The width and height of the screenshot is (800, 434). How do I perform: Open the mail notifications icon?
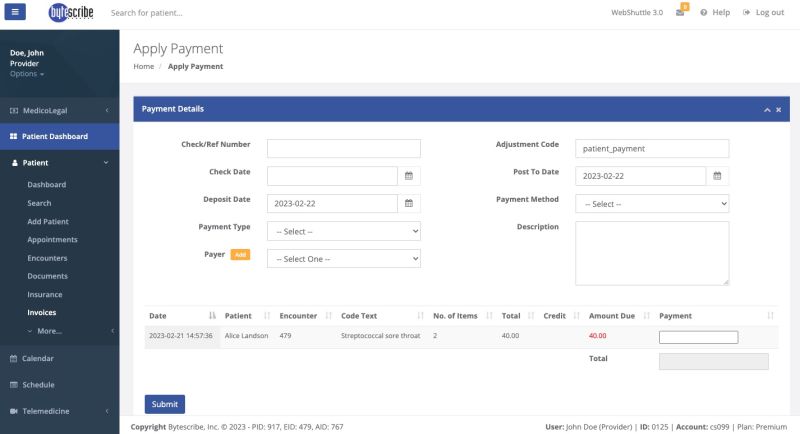click(680, 13)
